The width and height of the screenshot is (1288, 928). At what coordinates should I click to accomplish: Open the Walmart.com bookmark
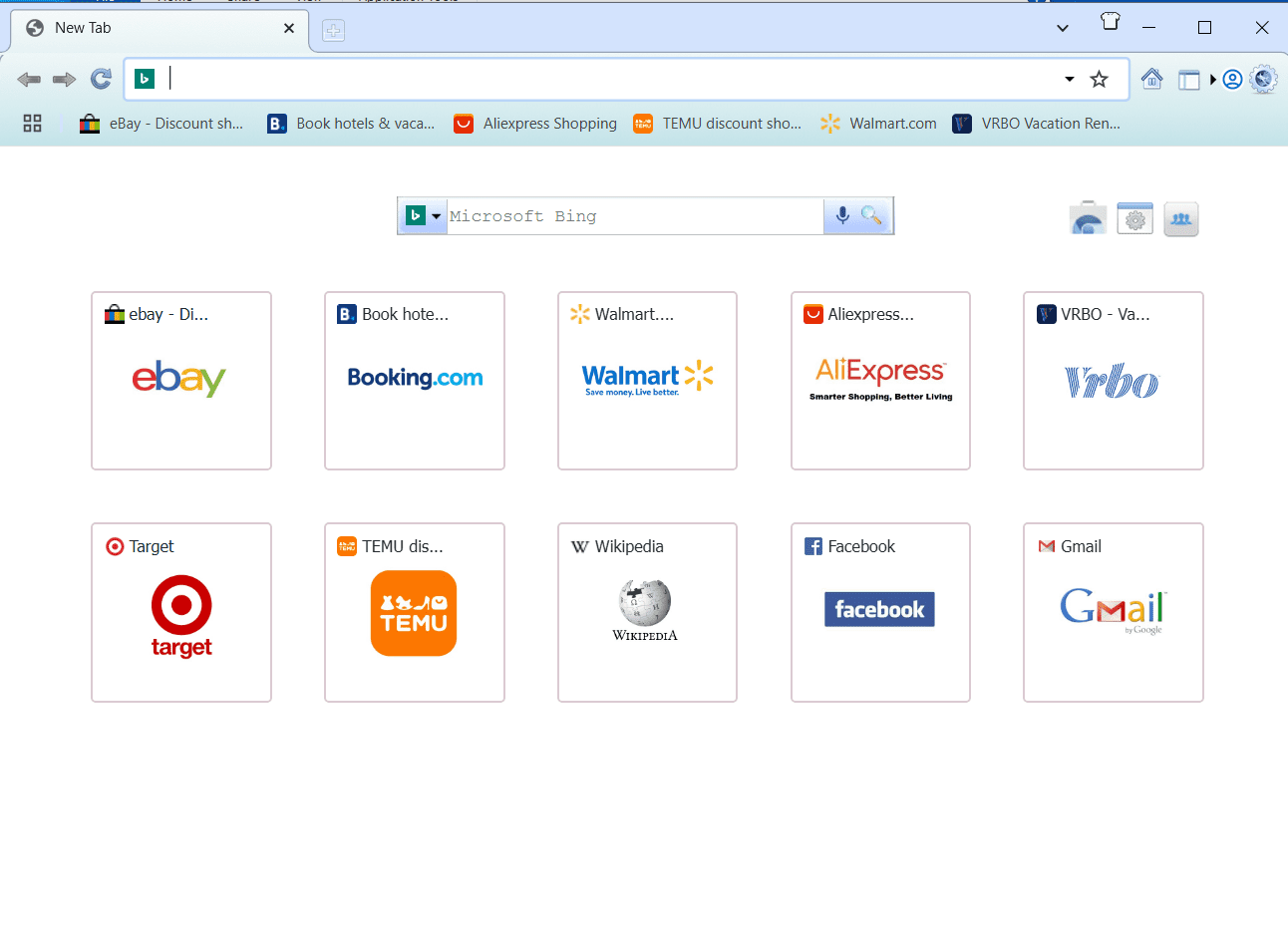[878, 124]
